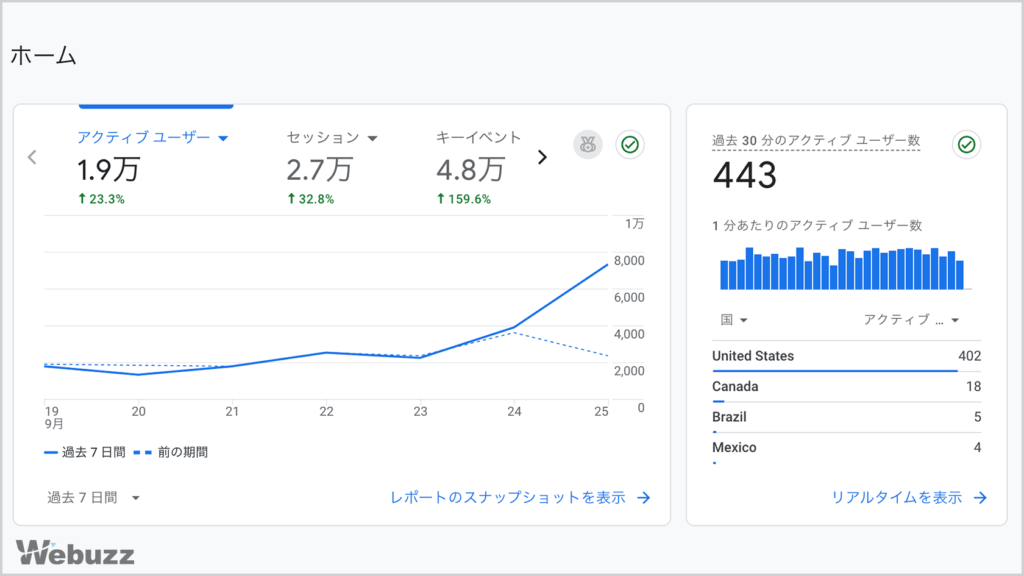Open レポートのスナップショットを表示 link
Viewport: 1024px width, 576px height.
[507, 498]
